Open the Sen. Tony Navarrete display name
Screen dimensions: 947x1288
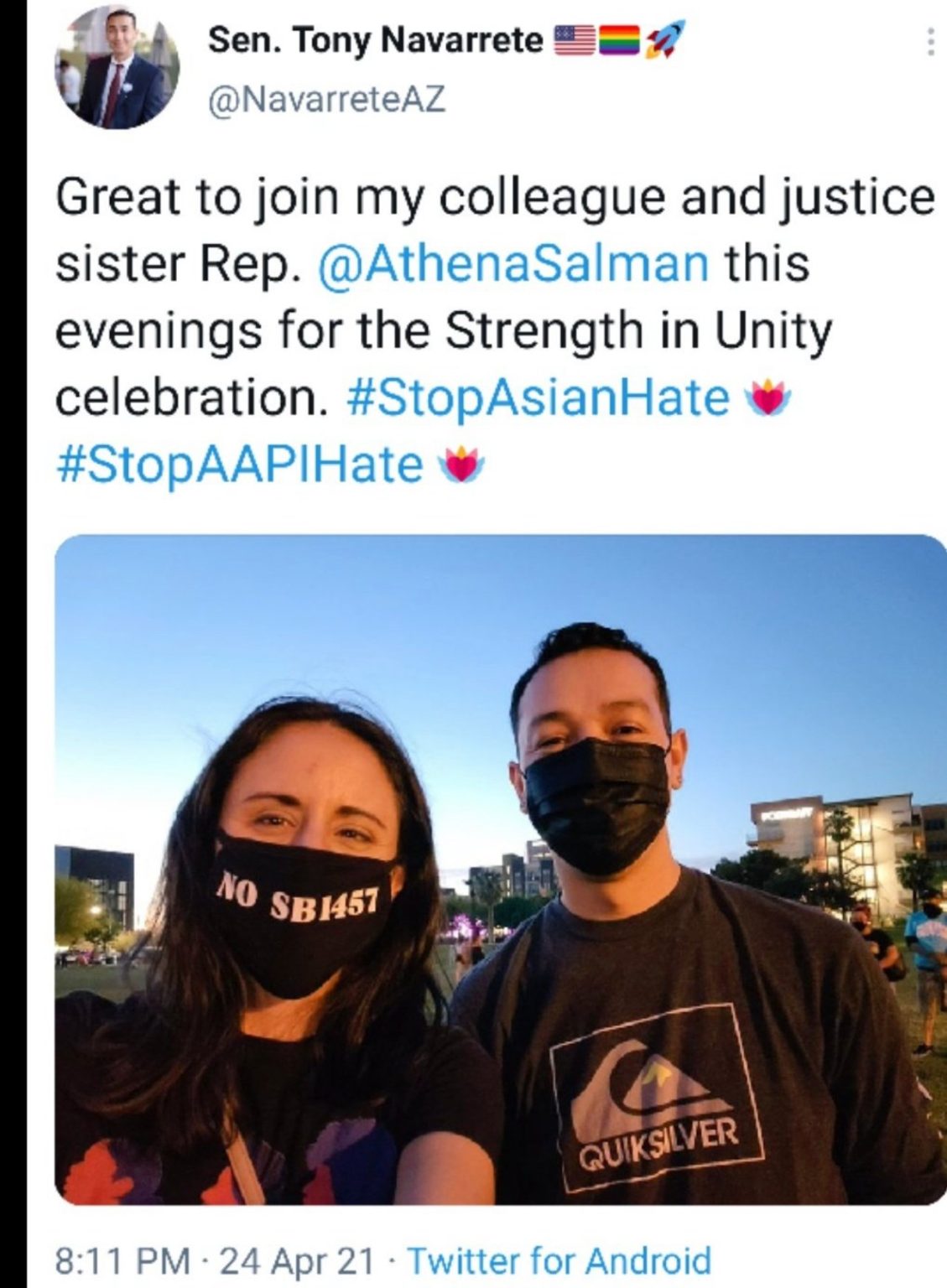click(376, 40)
